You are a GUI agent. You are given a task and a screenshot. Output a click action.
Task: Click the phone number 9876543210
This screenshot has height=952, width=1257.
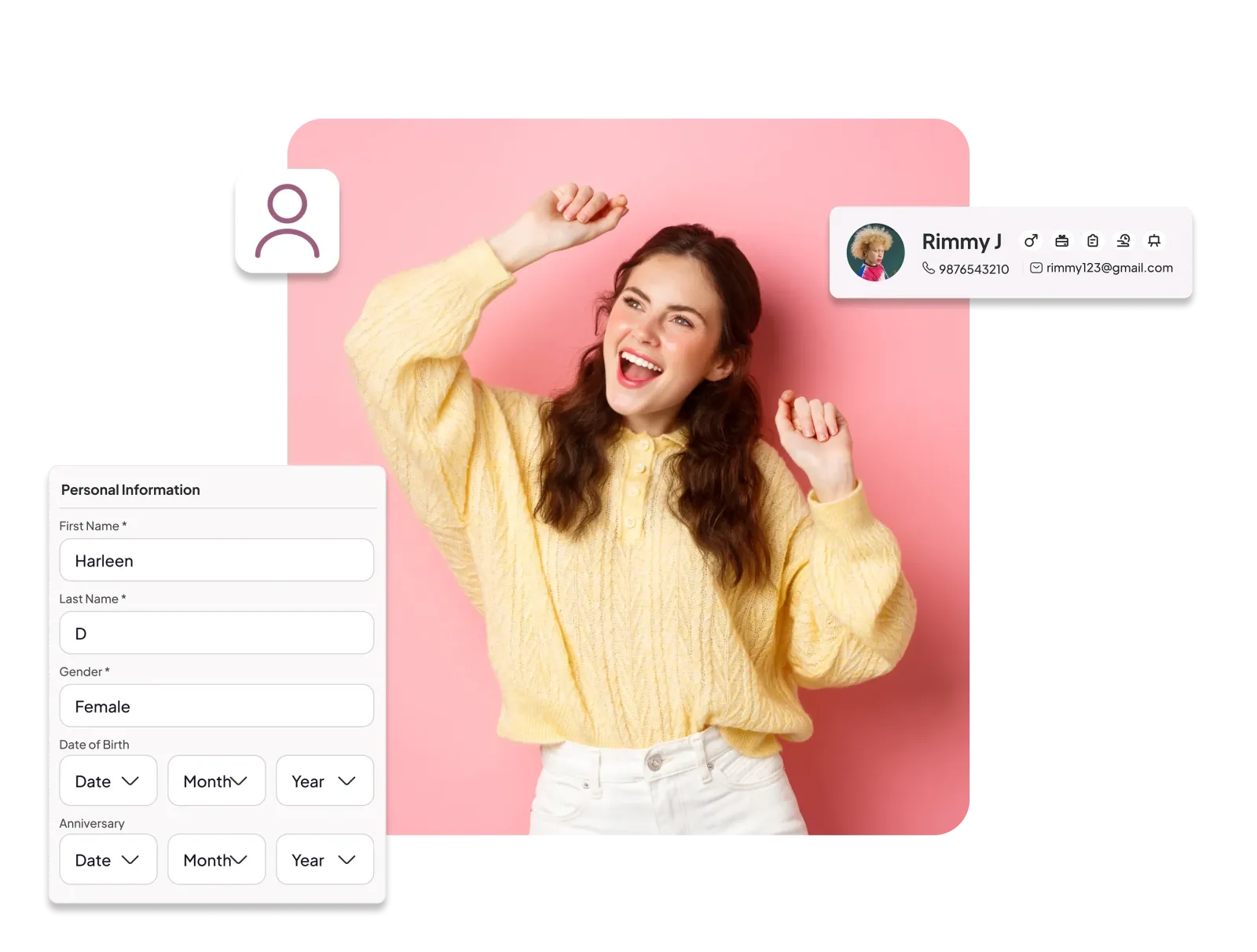point(973,269)
